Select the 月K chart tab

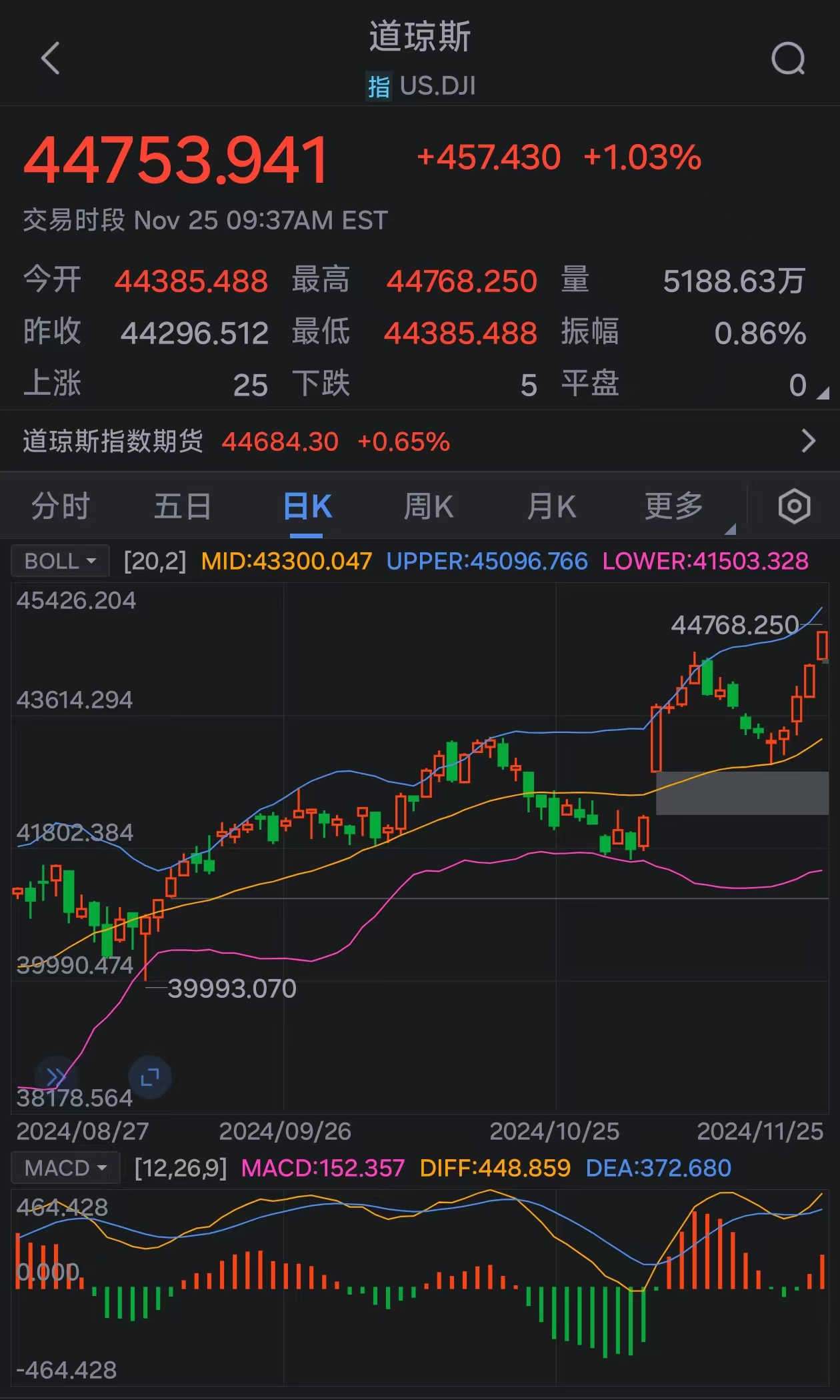[x=551, y=506]
